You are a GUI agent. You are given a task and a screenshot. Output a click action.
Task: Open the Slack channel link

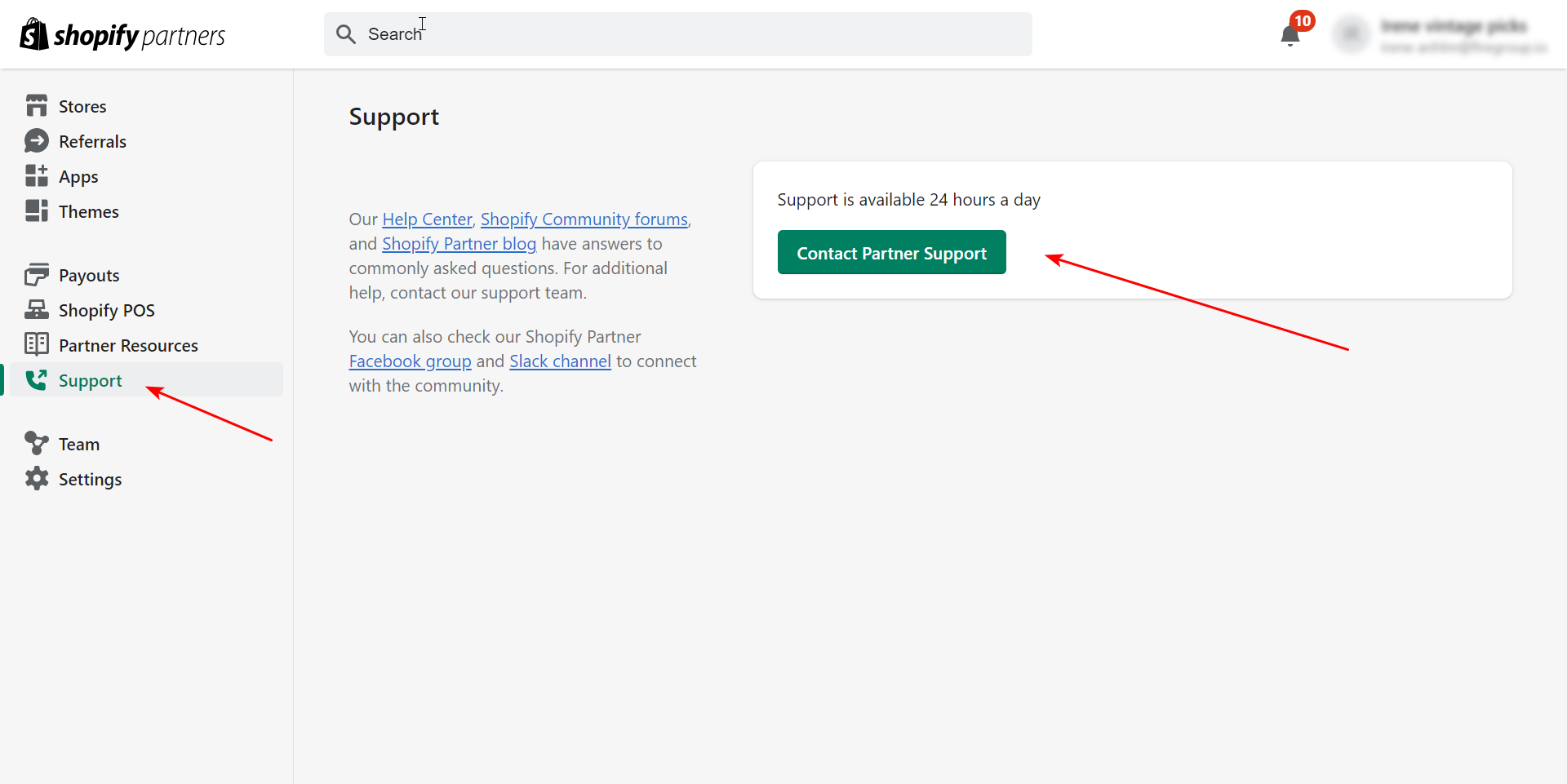(x=560, y=361)
